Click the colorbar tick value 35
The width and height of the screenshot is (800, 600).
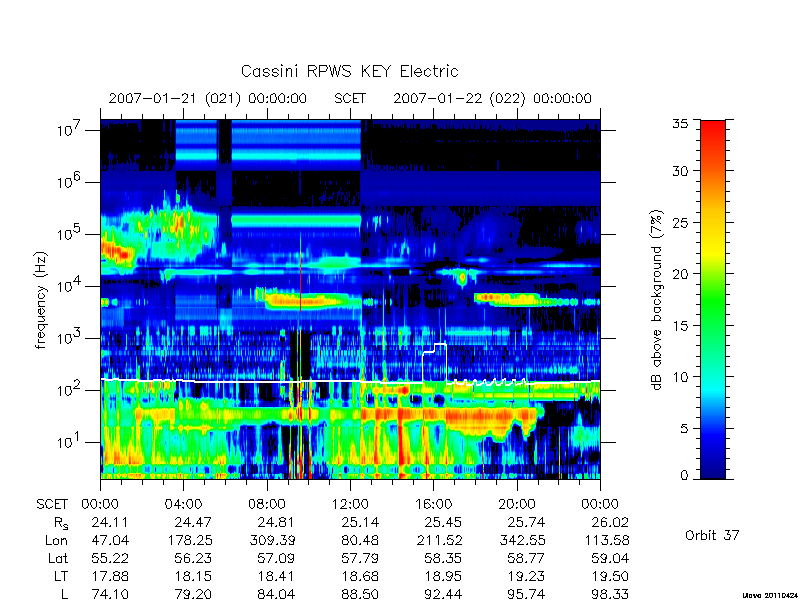(680, 124)
